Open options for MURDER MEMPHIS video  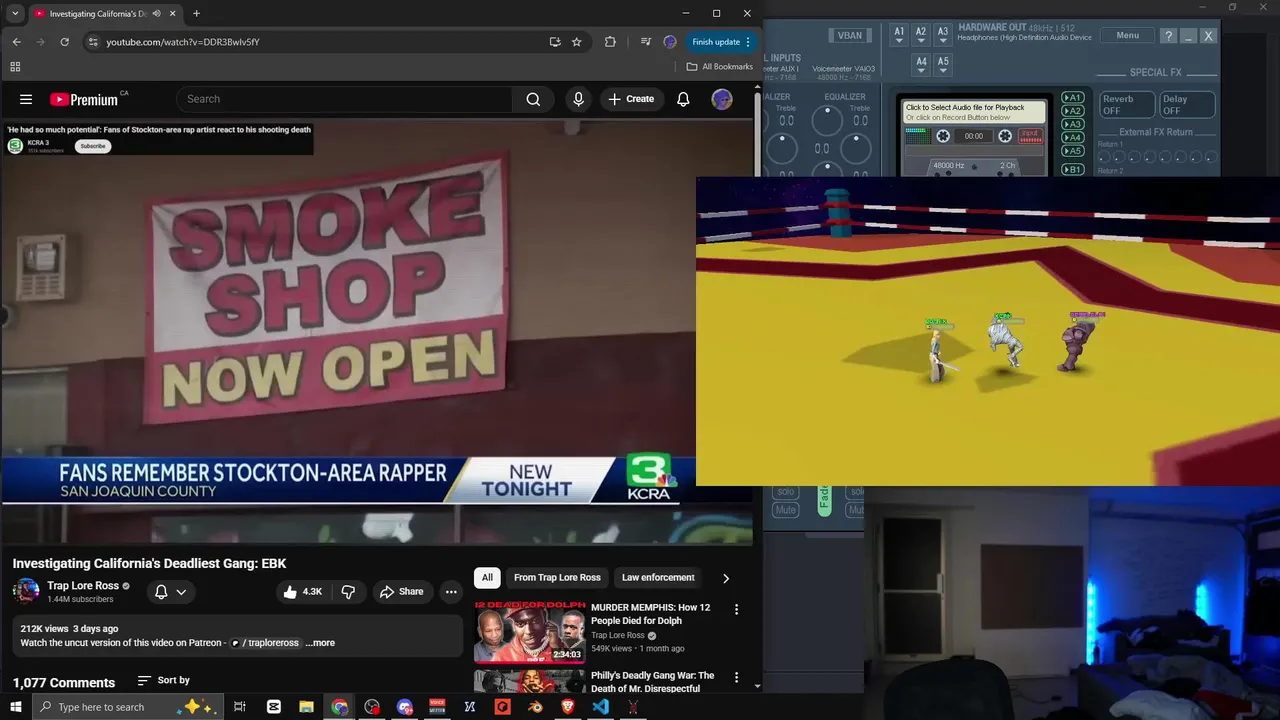tap(737, 609)
